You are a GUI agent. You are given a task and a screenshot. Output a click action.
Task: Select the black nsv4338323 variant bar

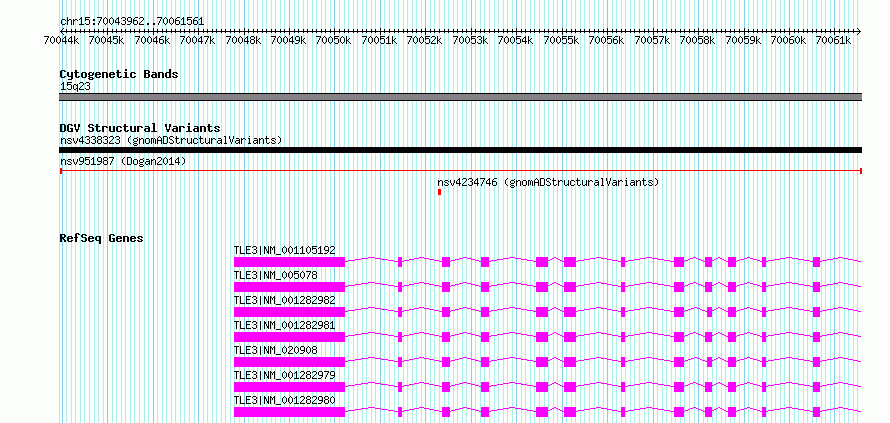(x=460, y=150)
